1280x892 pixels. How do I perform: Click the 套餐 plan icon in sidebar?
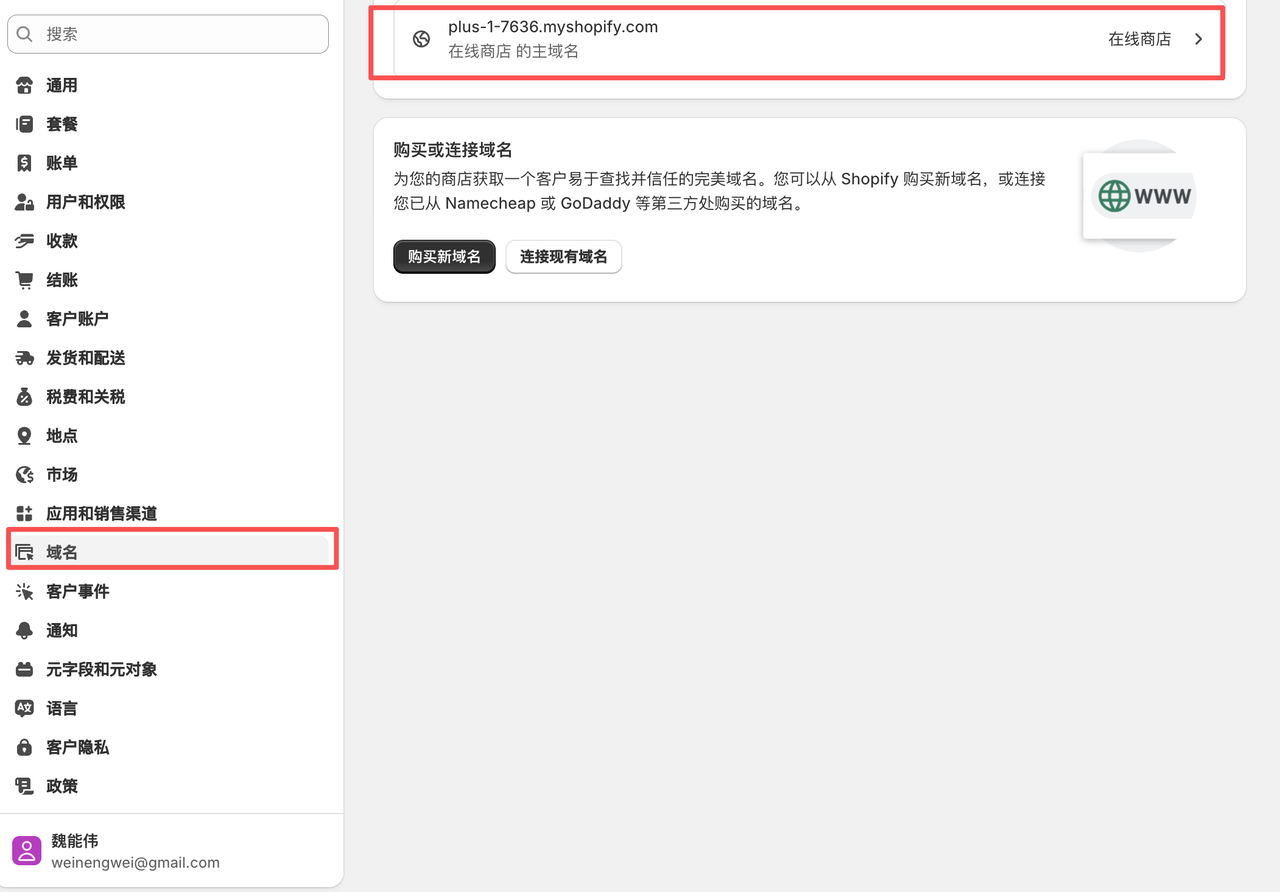[x=25, y=125]
